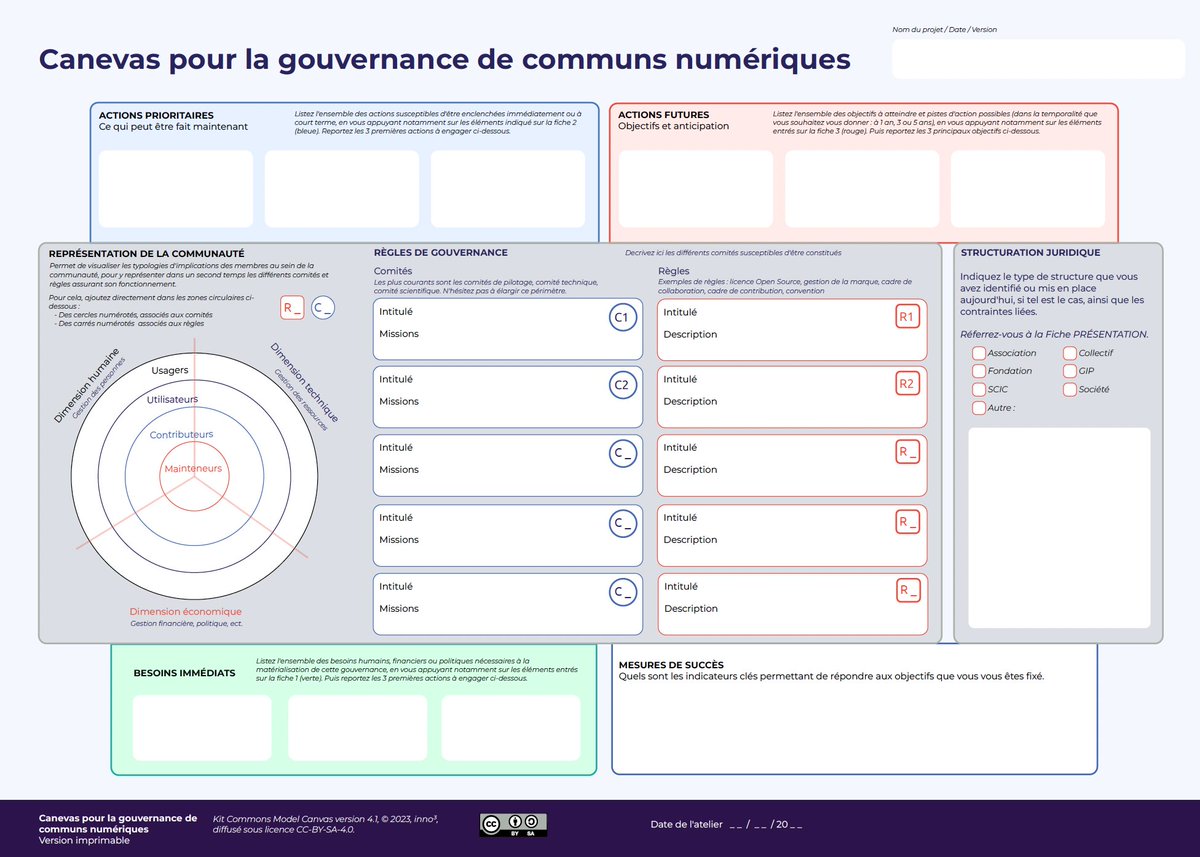
Task: Click the RÈGLES DE GOUVERNANCE heading
Action: [440, 253]
